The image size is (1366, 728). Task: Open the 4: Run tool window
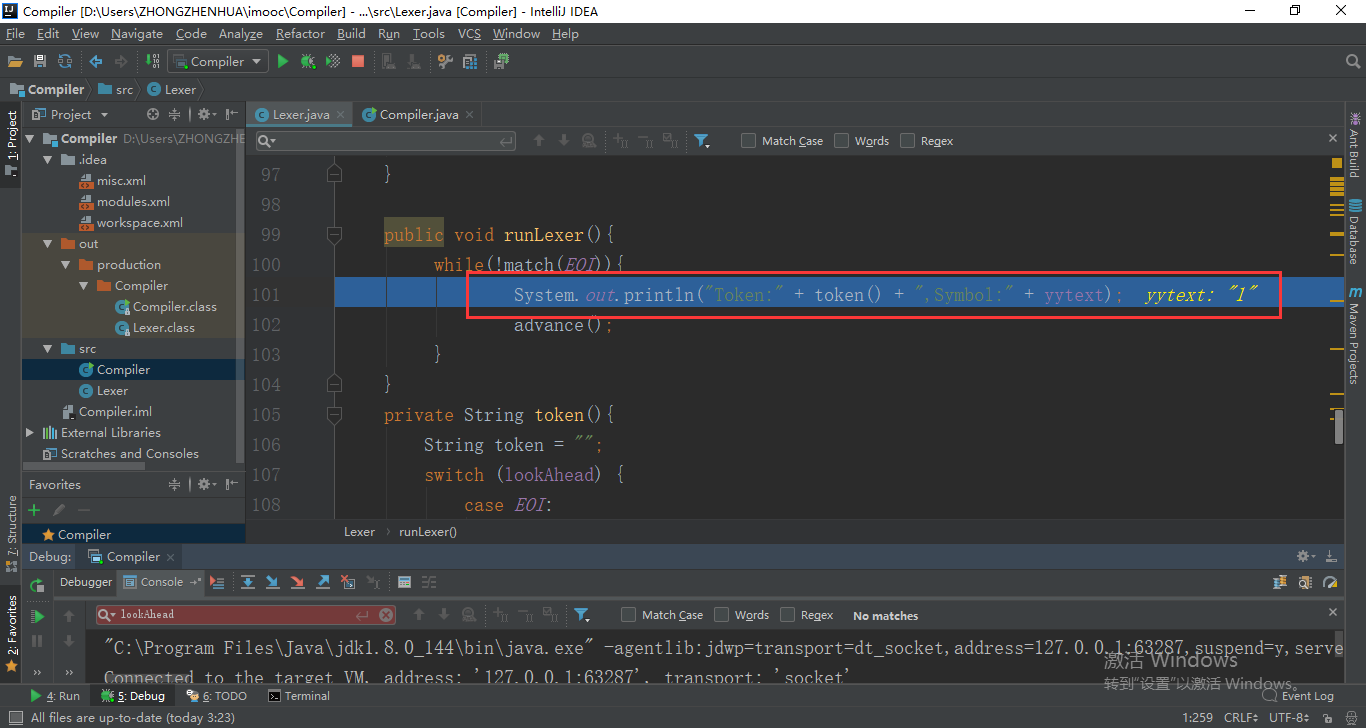coord(55,696)
